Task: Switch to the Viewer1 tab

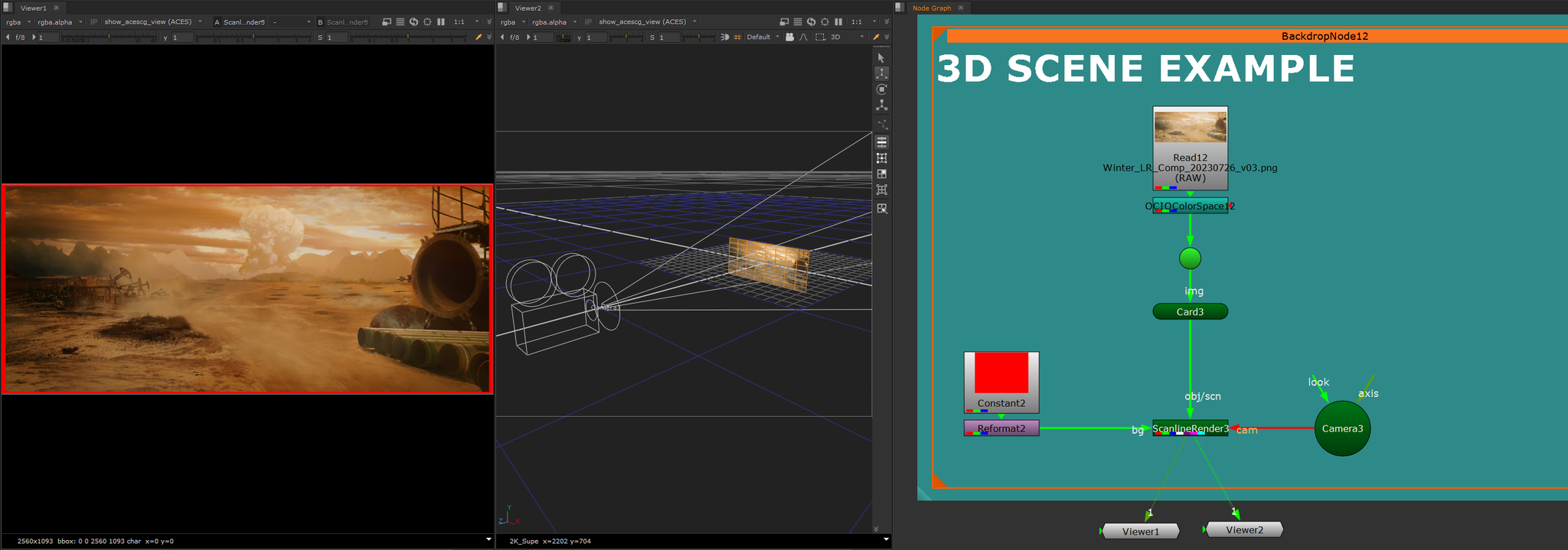Action: click(33, 8)
